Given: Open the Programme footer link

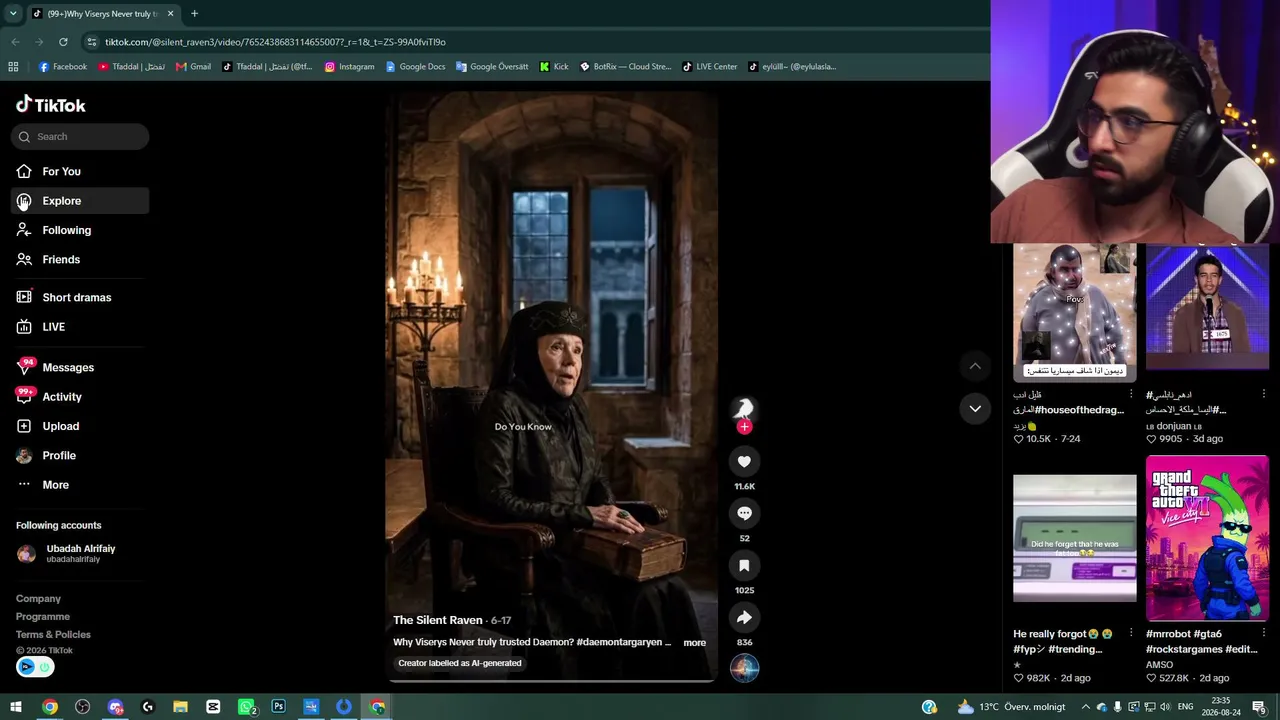Looking at the screenshot, I should (x=43, y=617).
